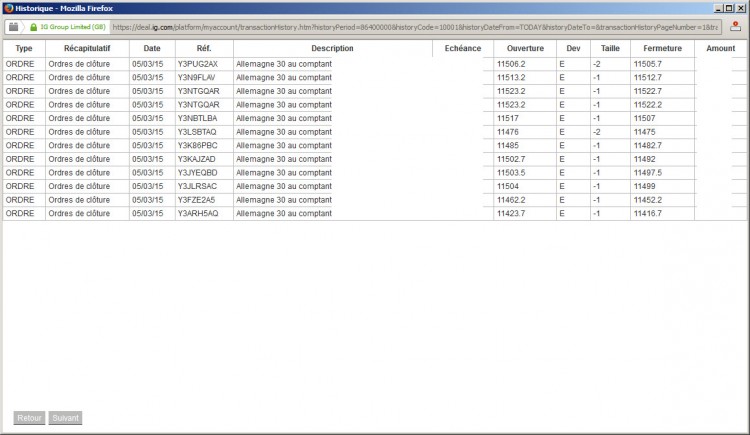Click opening price 11513.2

[511, 78]
